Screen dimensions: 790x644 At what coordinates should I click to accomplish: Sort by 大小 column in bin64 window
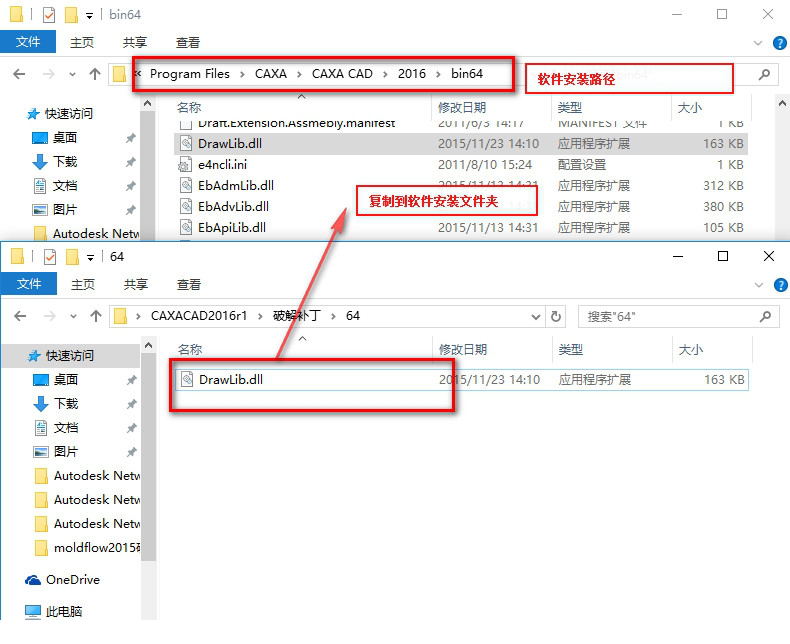pyautogui.click(x=690, y=107)
